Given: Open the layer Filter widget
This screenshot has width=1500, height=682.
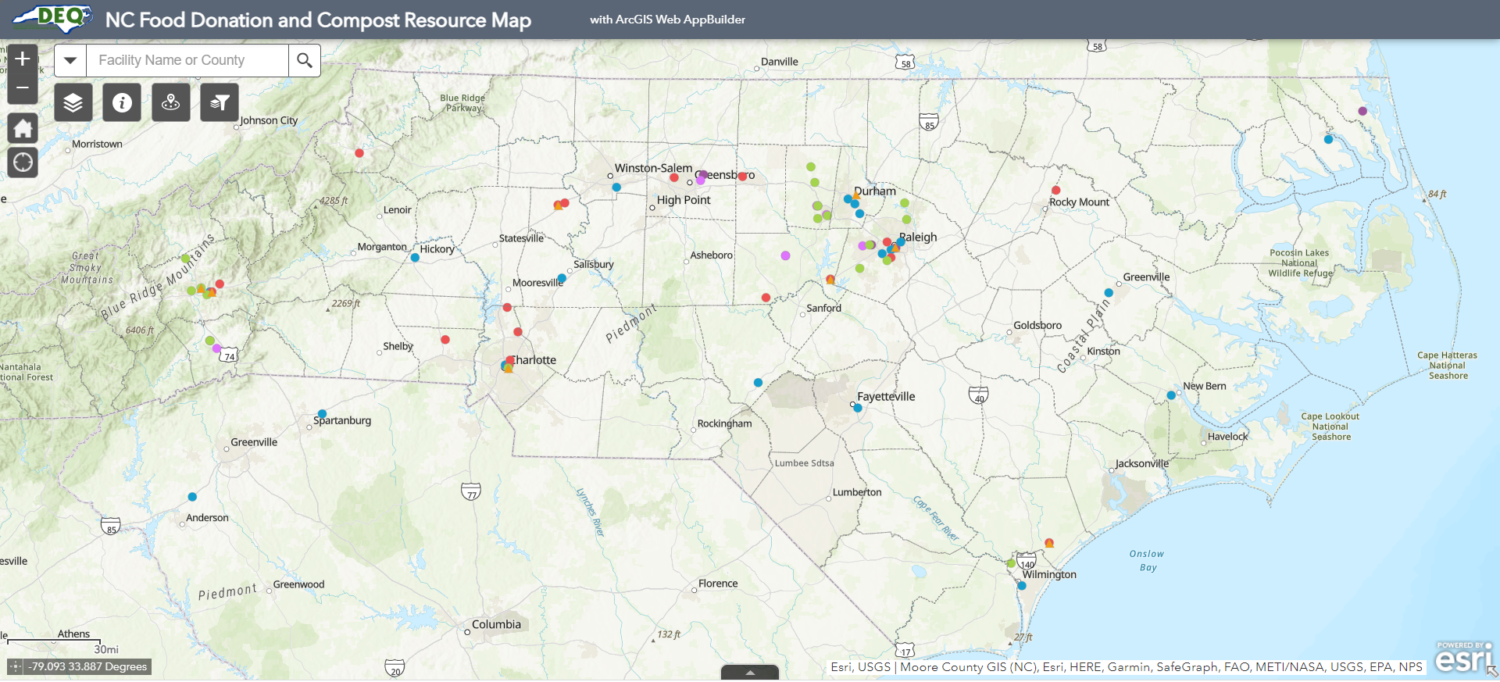Looking at the screenshot, I should point(218,101).
